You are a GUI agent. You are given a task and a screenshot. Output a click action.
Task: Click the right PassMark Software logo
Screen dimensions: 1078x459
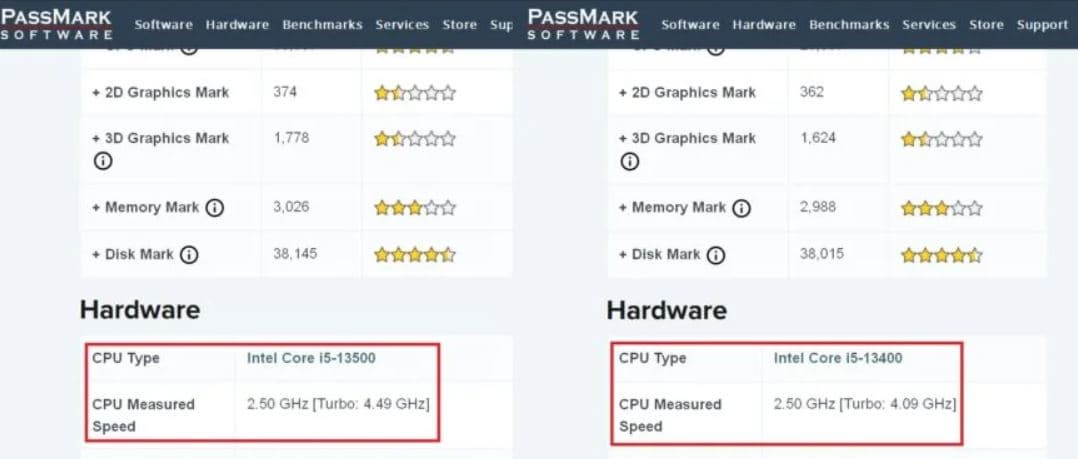pyautogui.click(x=583, y=24)
